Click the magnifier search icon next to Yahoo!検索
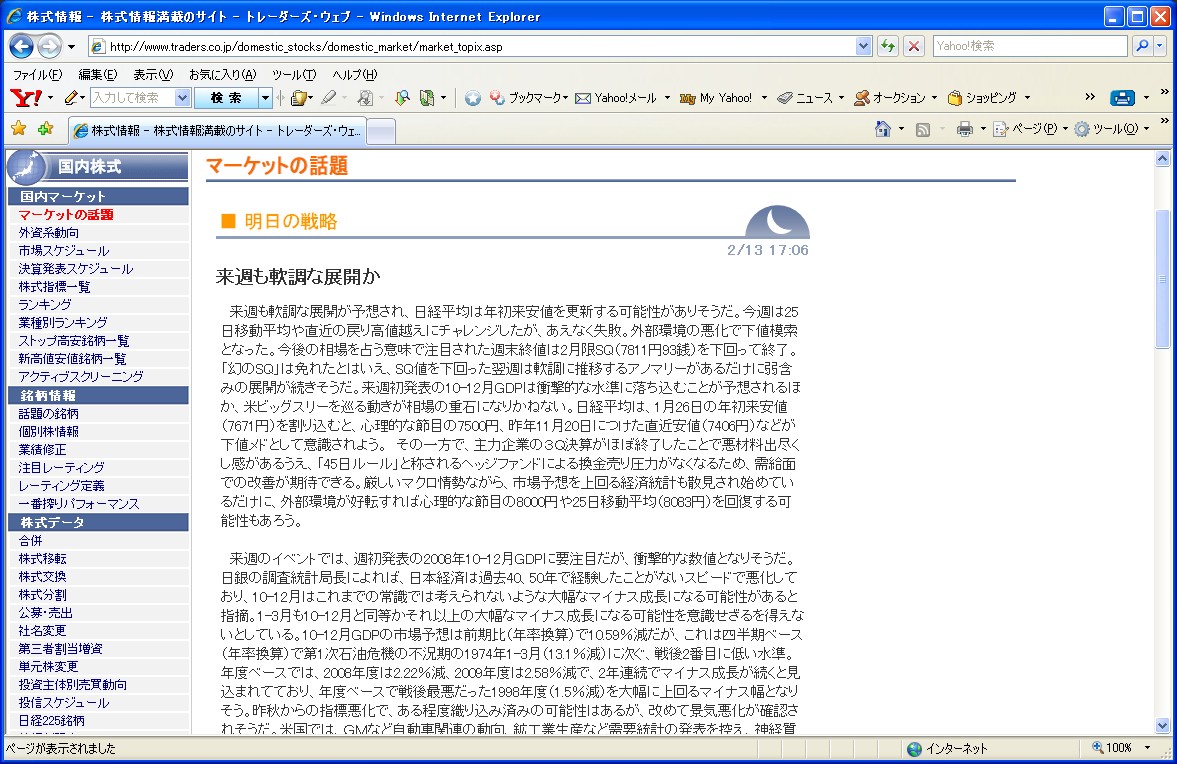Screen dimensions: 1177x764 coord(1142,47)
